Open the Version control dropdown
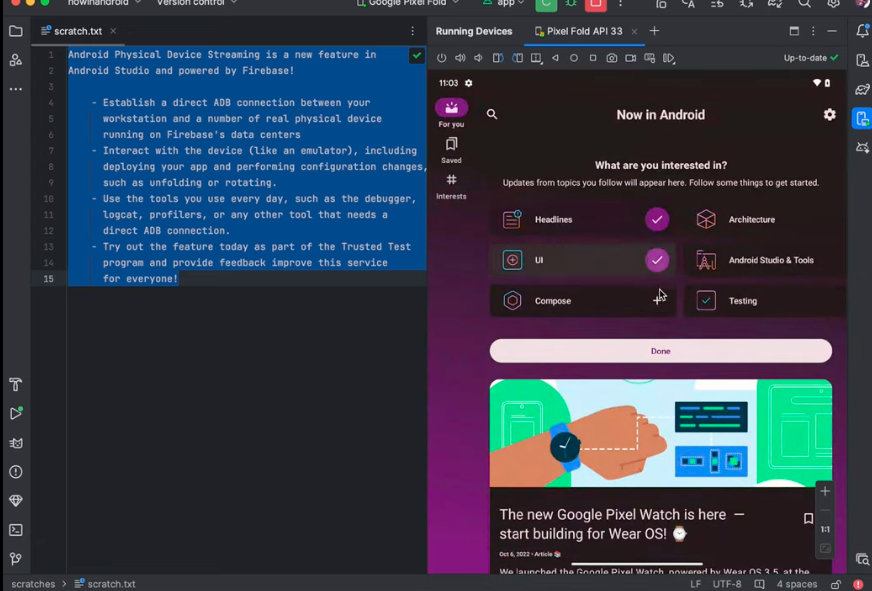 click(x=197, y=3)
